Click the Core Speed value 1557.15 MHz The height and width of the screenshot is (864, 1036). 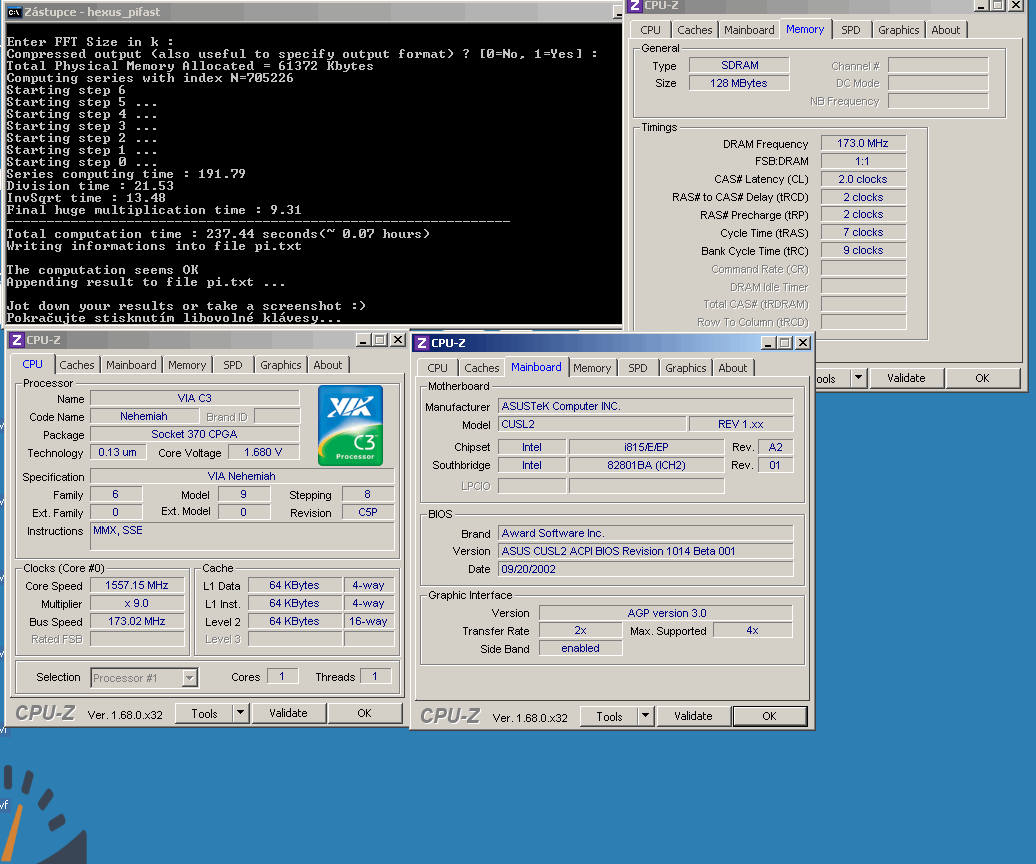click(x=137, y=585)
